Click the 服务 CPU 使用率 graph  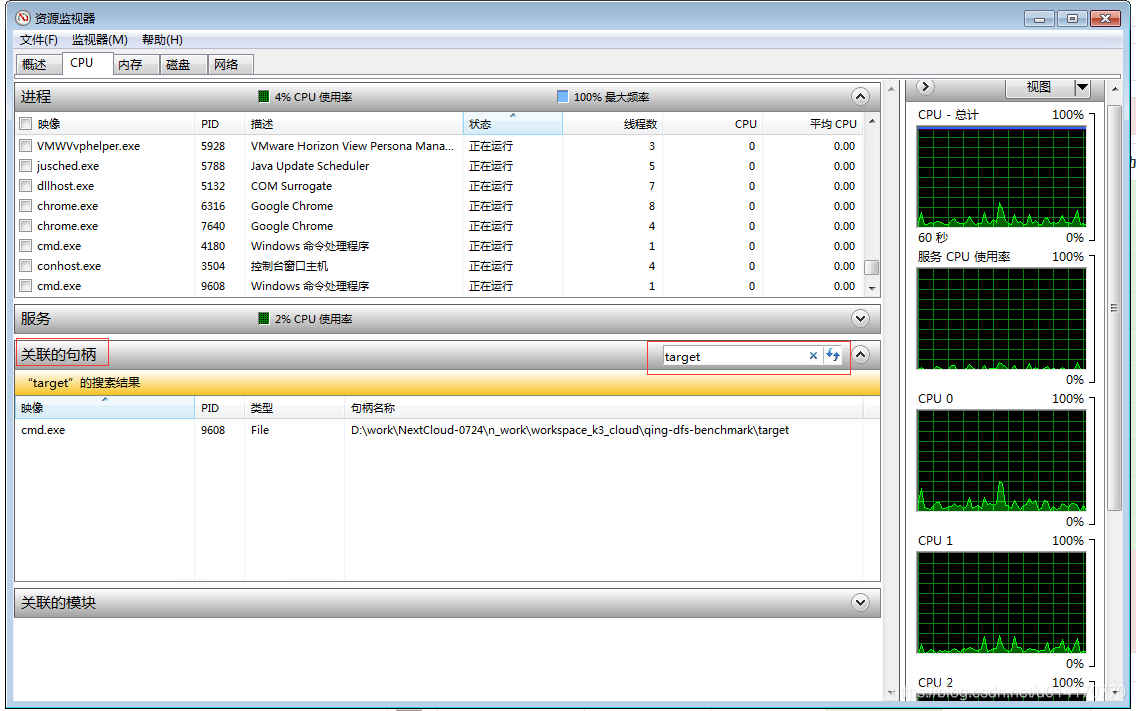[x=1001, y=318]
